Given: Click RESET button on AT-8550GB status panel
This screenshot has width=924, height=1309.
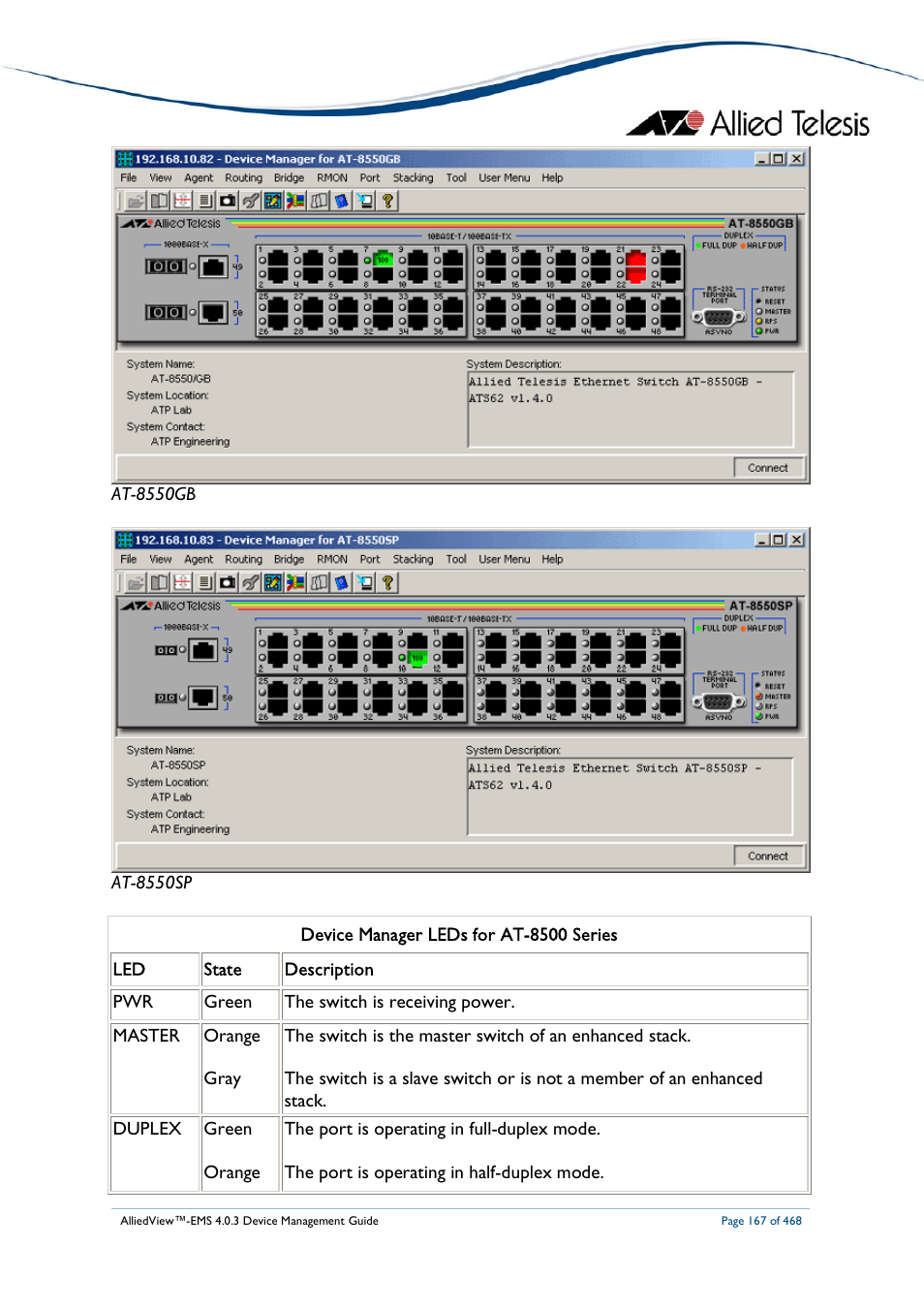Looking at the screenshot, I should 759,301.
